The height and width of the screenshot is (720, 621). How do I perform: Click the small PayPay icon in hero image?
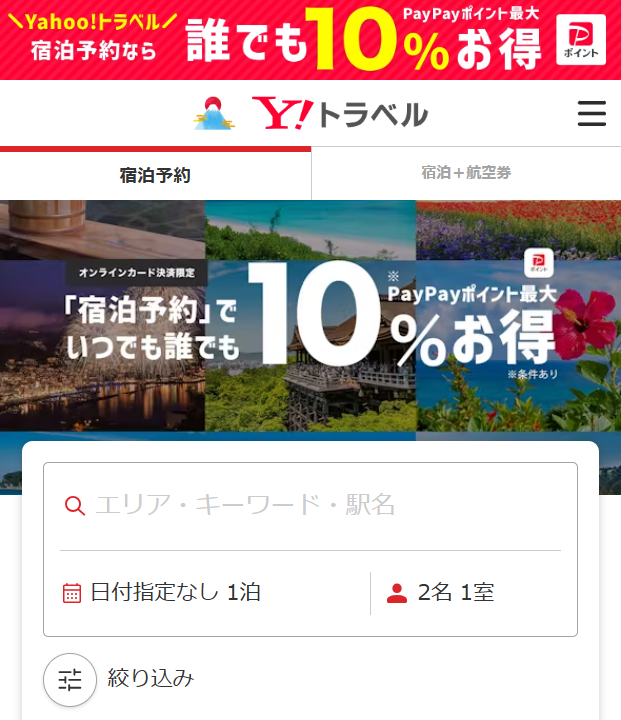(x=538, y=263)
